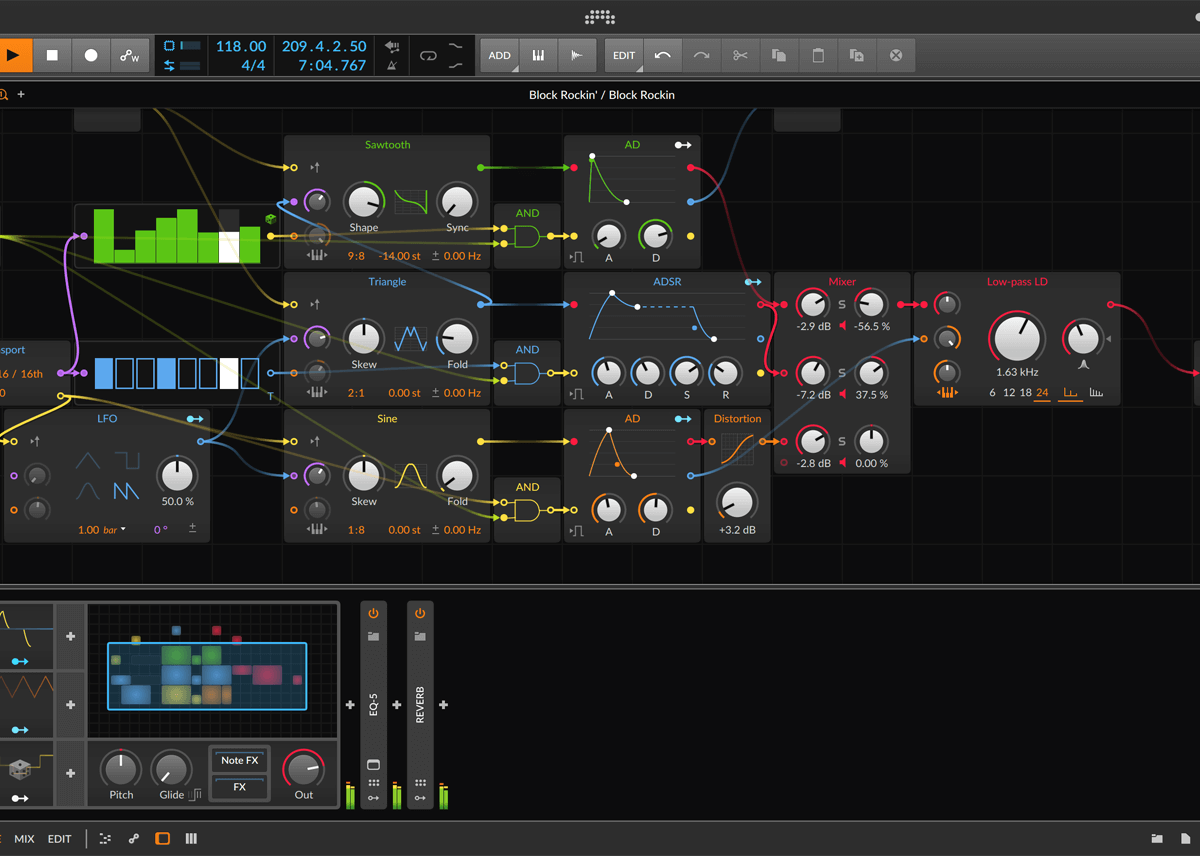Toggle the metronome icon
Screen dimensions: 1200x856
392,66
